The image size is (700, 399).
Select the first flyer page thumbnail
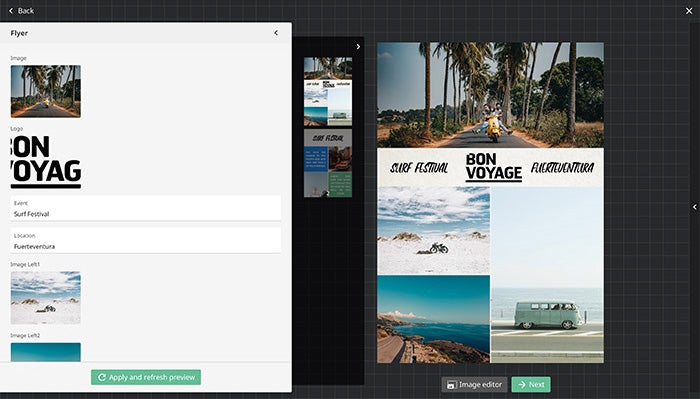click(x=328, y=91)
